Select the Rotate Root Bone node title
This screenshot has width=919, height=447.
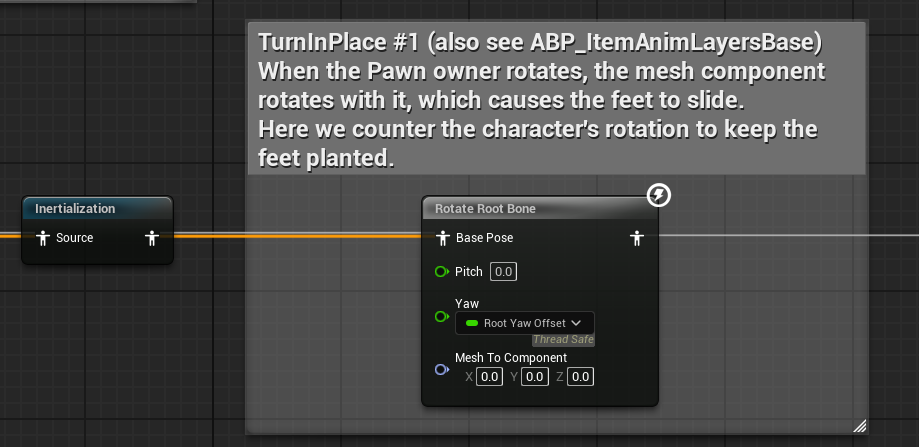(x=485, y=209)
